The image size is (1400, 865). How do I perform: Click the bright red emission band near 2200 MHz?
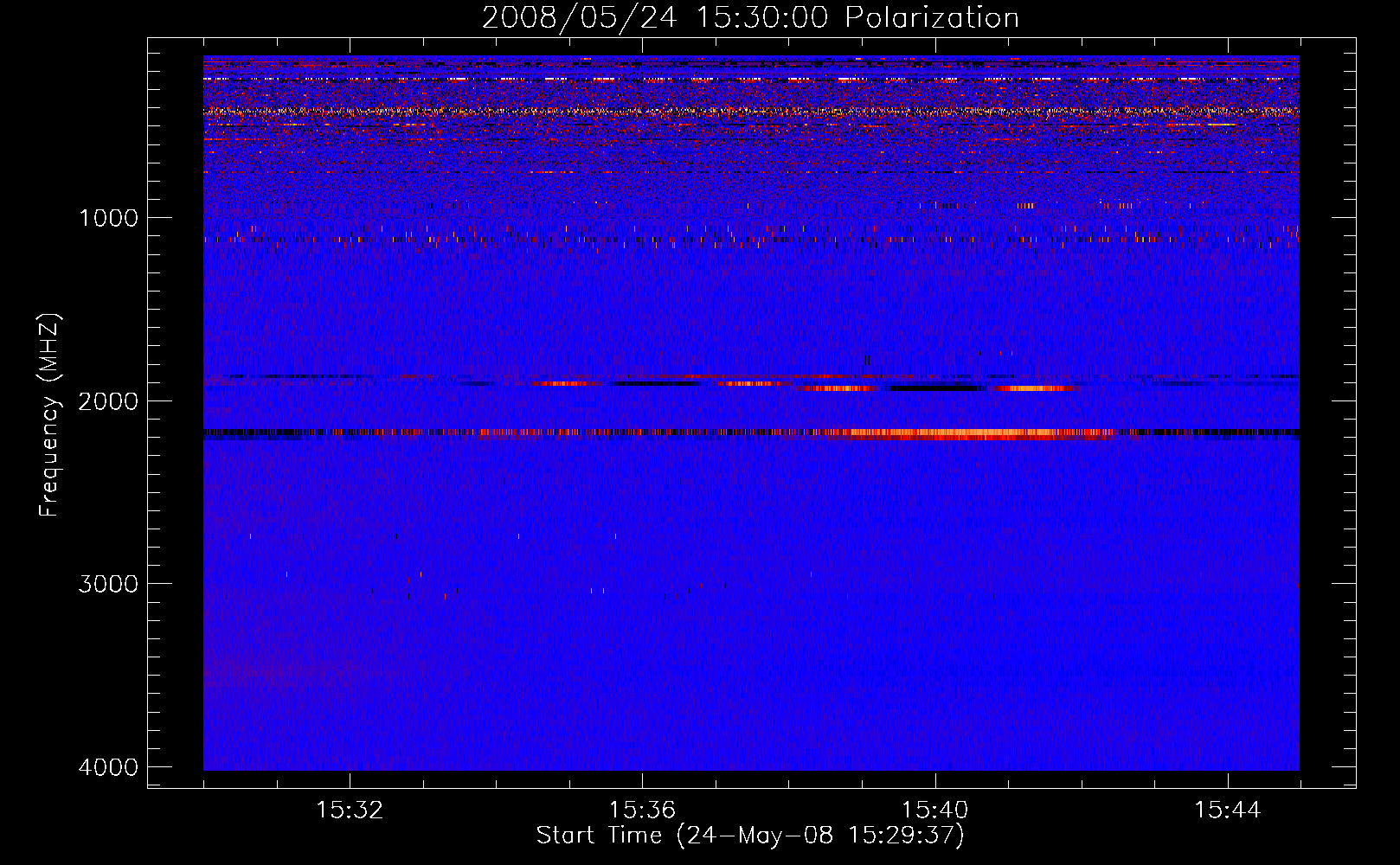[969, 434]
